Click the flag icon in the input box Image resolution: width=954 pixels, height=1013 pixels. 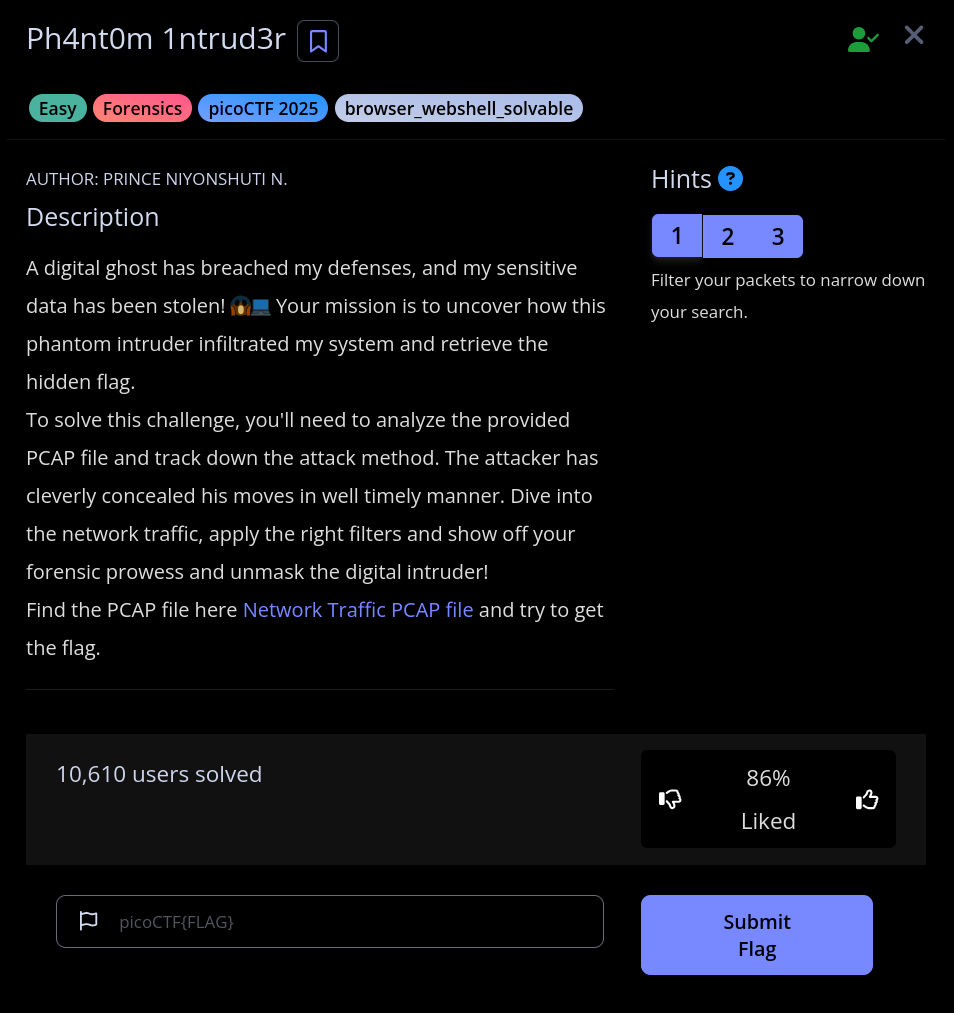click(88, 921)
